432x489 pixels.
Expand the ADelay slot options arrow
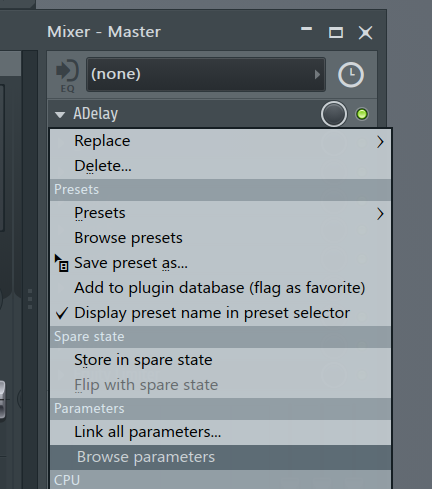(x=60, y=115)
